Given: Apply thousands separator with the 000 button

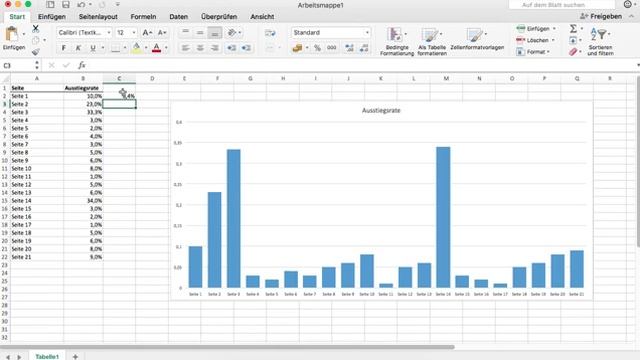Looking at the screenshot, I should 331,48.
